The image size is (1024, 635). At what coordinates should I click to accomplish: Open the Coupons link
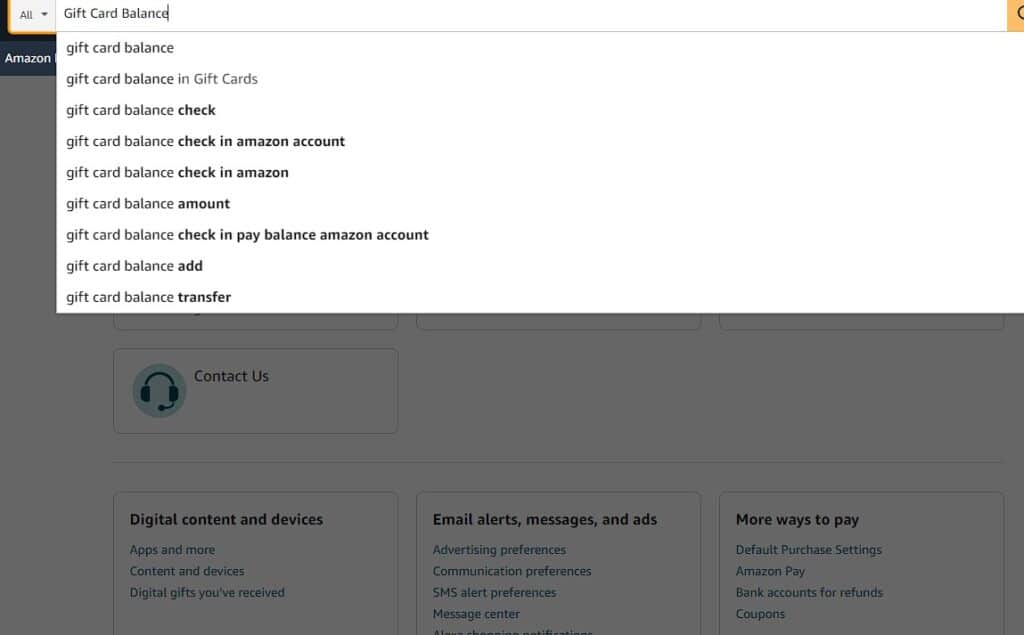[760, 614]
